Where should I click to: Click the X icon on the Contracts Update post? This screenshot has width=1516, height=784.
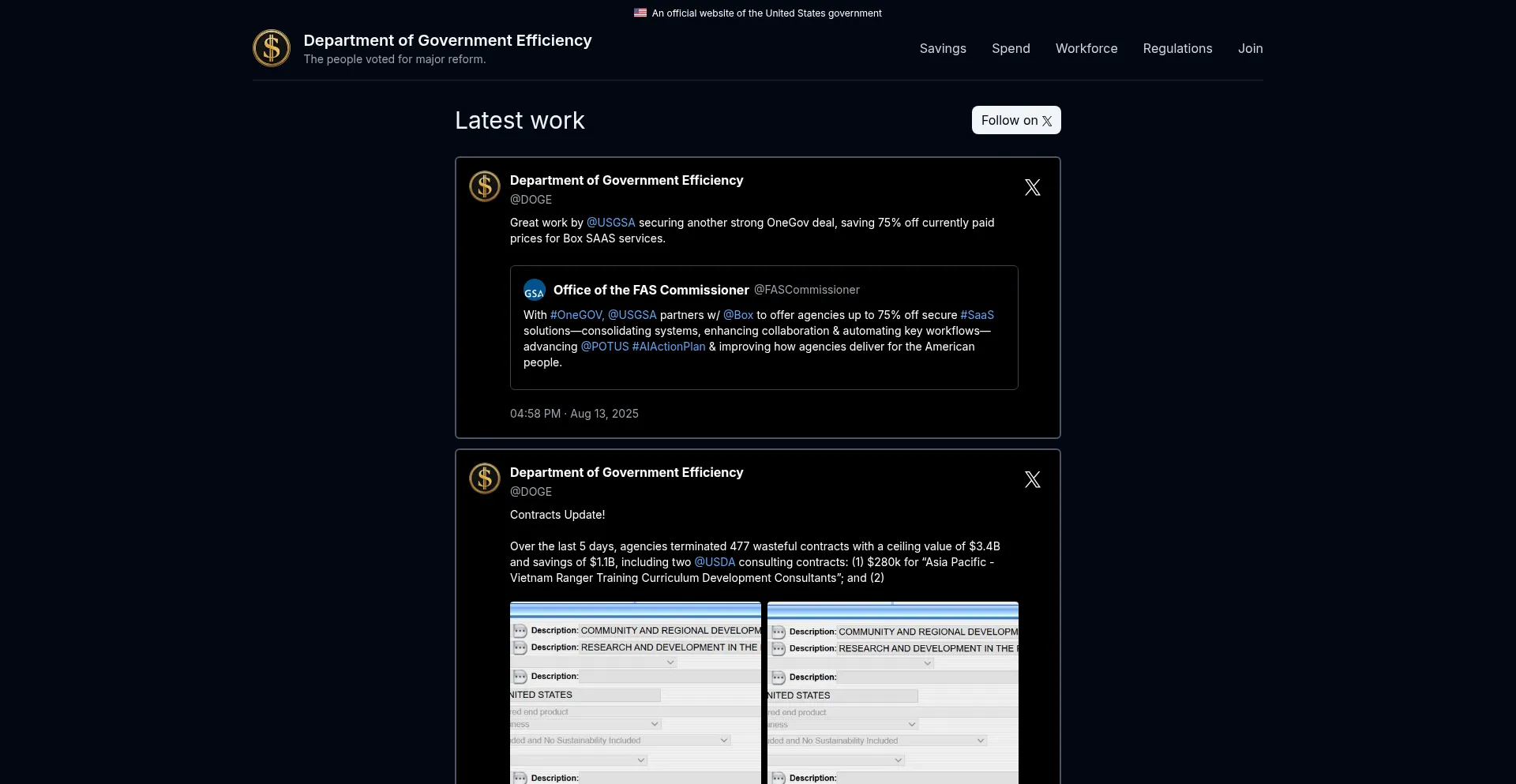(x=1032, y=479)
